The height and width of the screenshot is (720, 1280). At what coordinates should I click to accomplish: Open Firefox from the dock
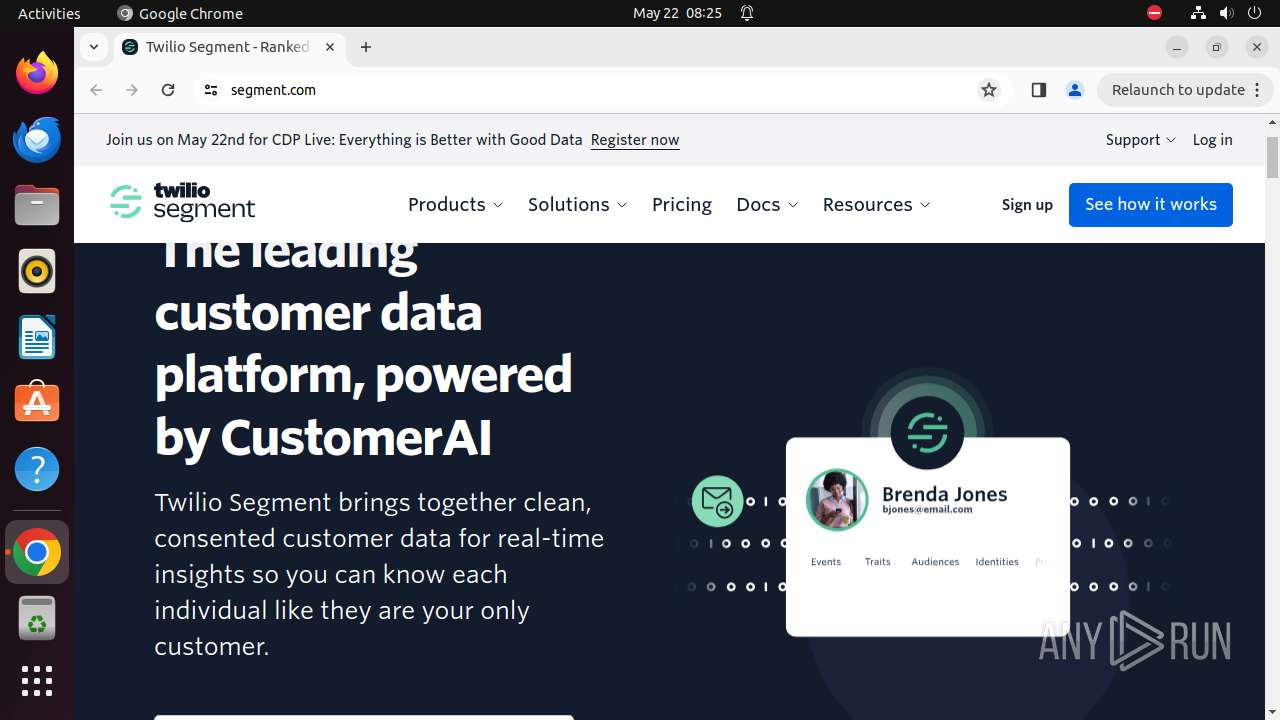click(37, 73)
